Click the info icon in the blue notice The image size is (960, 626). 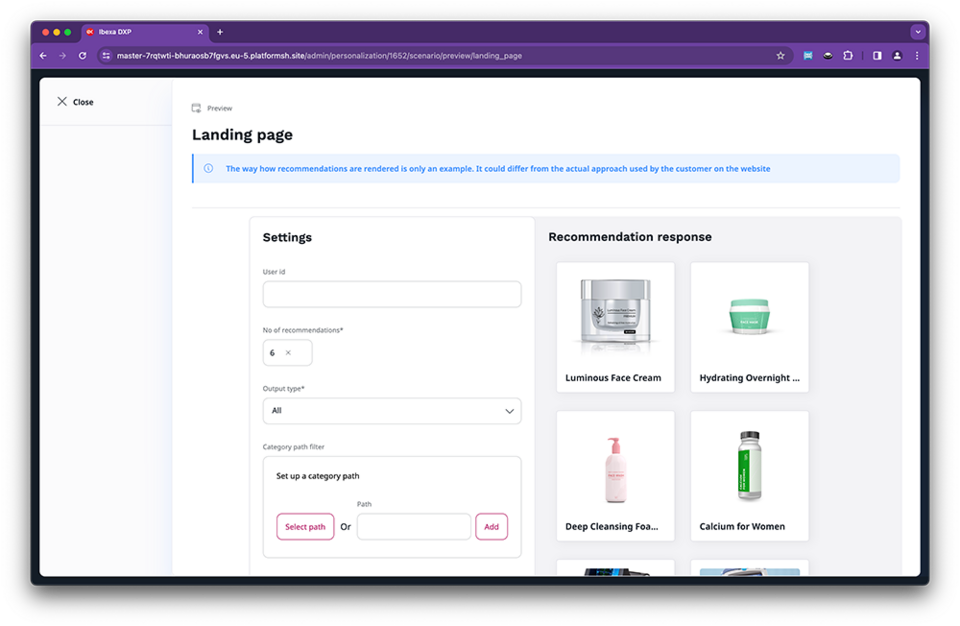[208, 168]
